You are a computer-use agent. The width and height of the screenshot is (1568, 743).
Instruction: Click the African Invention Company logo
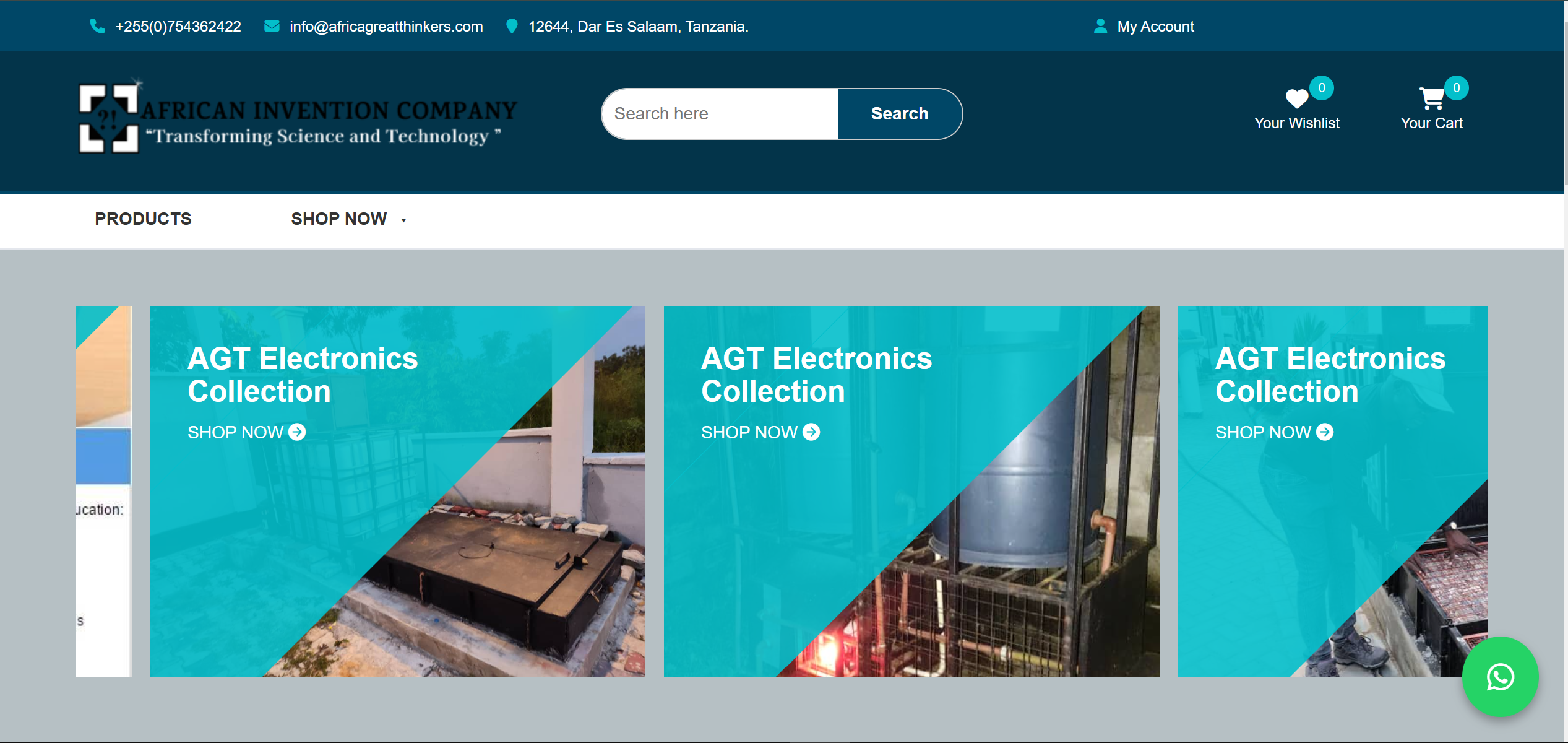pyautogui.click(x=297, y=118)
